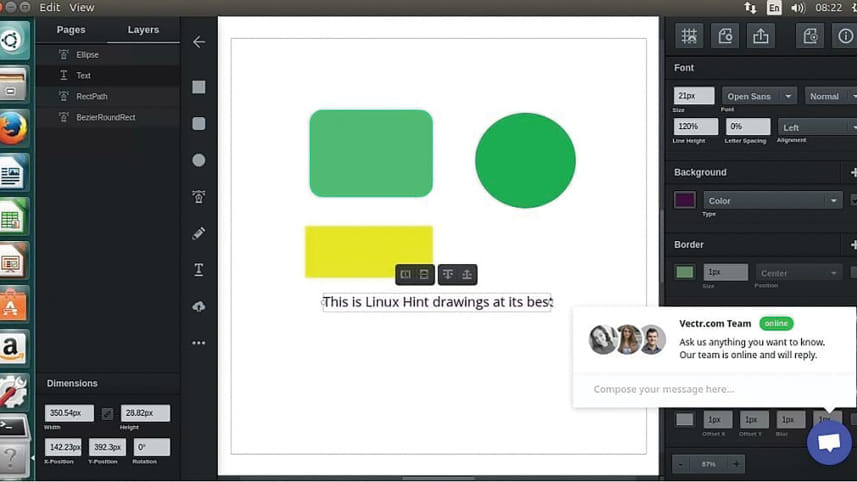Open the Background type Color dropdown

coord(772,201)
